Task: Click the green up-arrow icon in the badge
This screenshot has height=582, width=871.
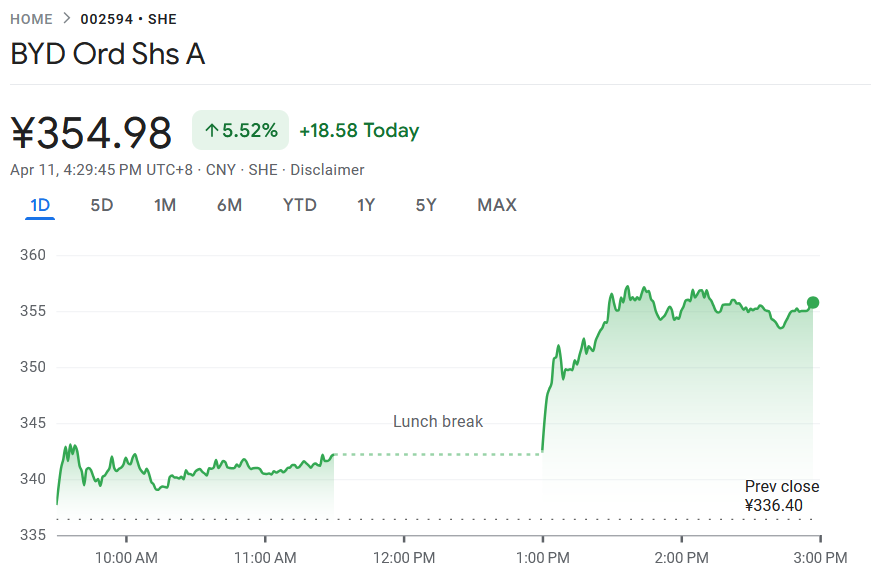Action: (212, 130)
